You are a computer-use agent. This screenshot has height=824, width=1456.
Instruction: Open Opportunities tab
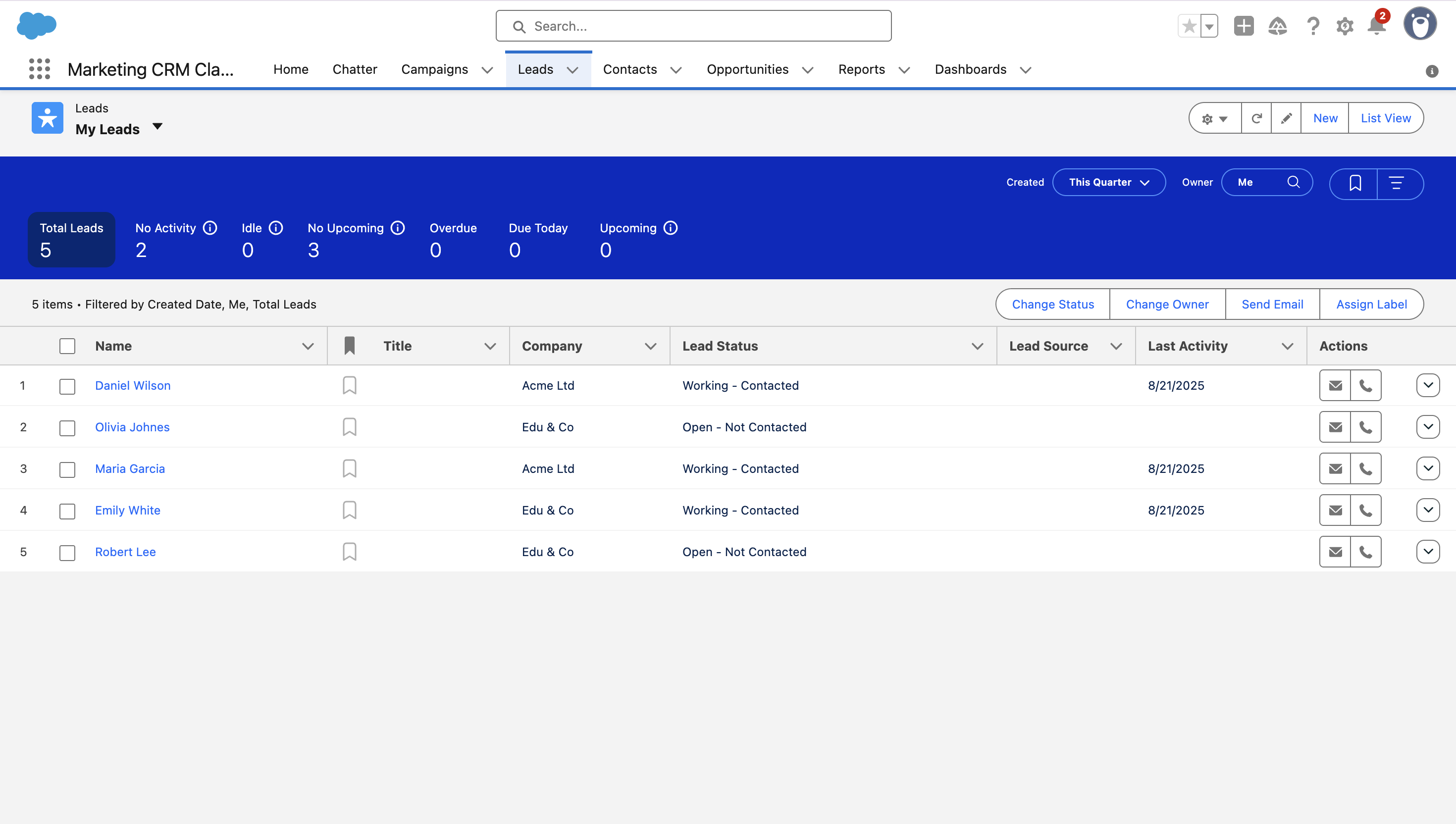747,69
